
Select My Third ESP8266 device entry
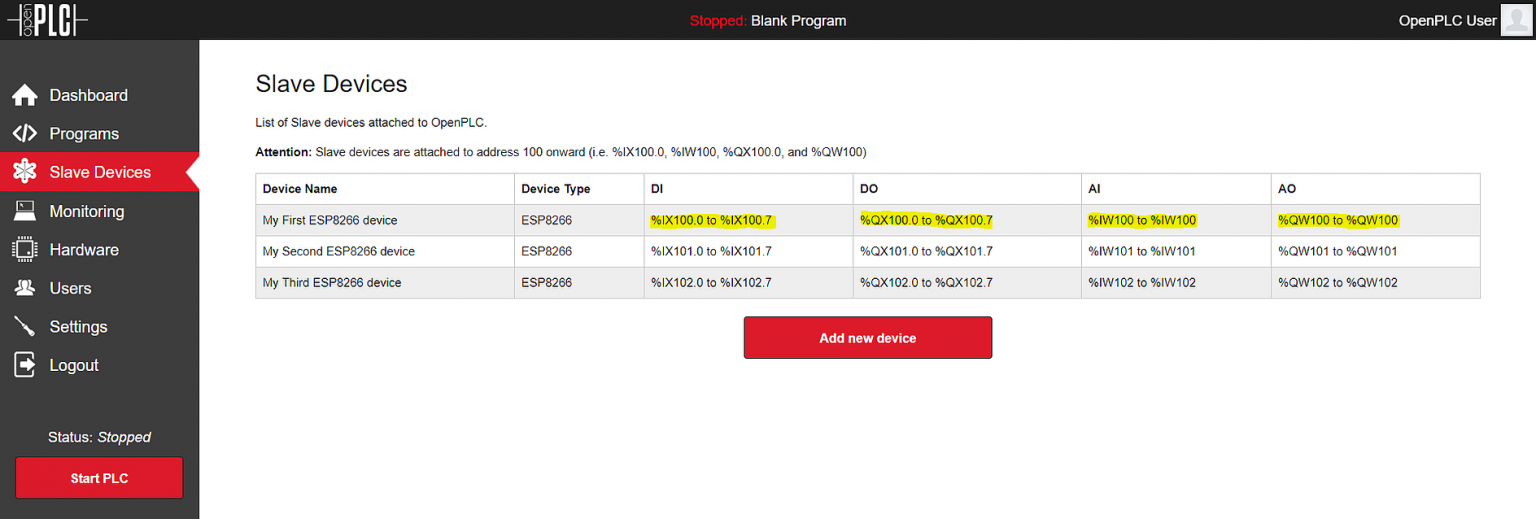(331, 283)
